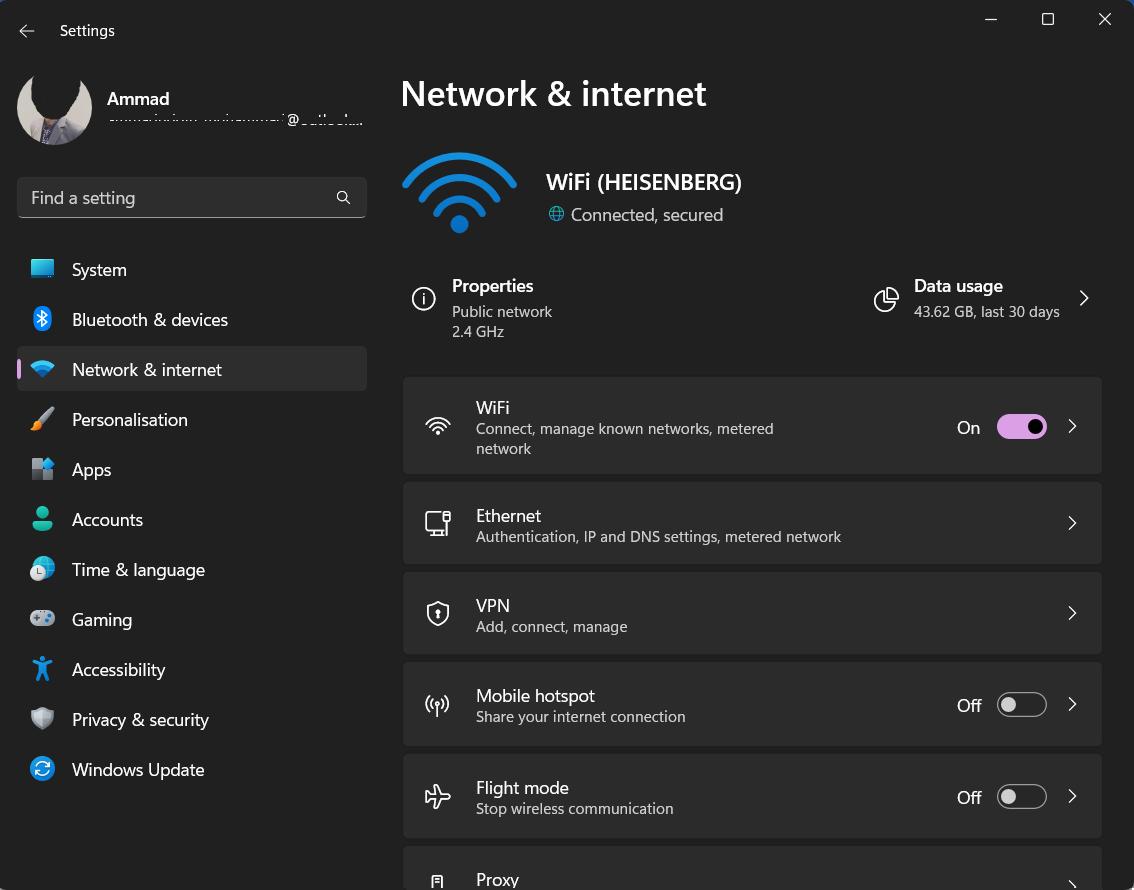Click the Ammad profile picture
This screenshot has width=1134, height=890.
(55, 109)
